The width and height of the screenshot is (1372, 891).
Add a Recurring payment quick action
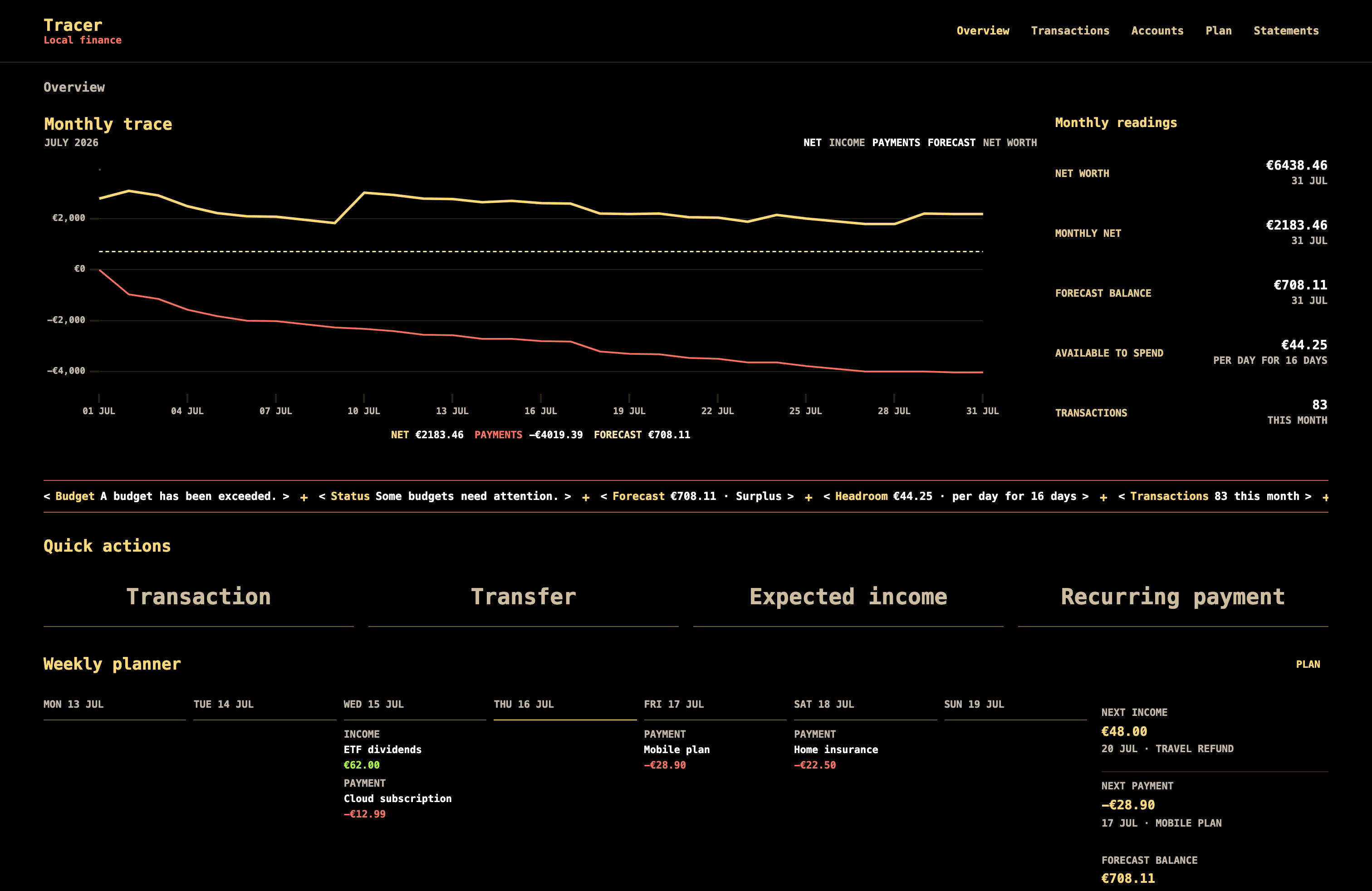(1173, 597)
